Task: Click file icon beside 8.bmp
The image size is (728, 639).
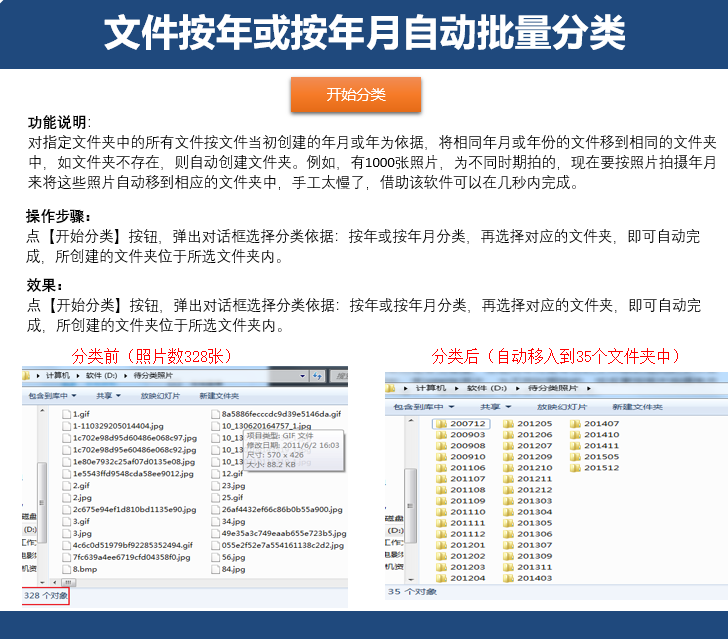Action: click(x=67, y=569)
